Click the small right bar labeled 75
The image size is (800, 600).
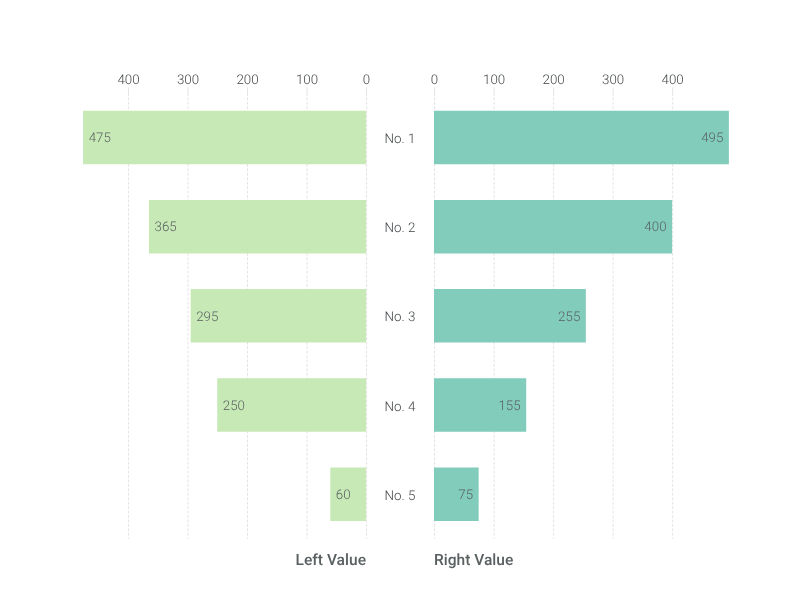pyautogui.click(x=456, y=494)
